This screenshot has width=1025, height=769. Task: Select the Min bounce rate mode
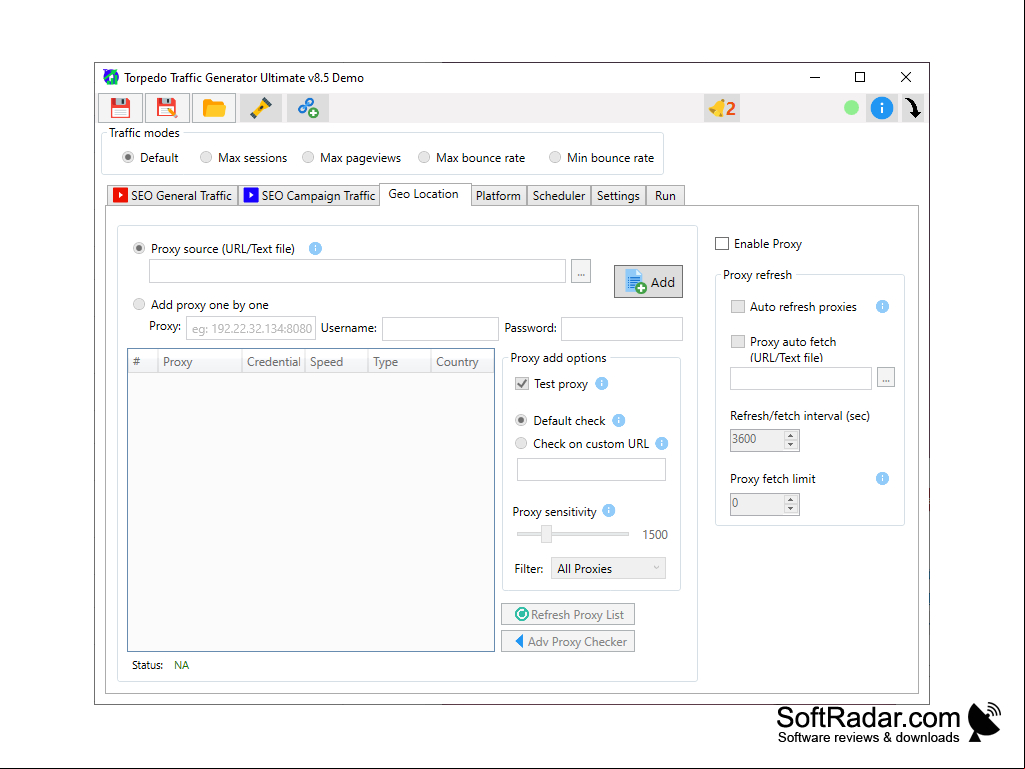coord(555,158)
